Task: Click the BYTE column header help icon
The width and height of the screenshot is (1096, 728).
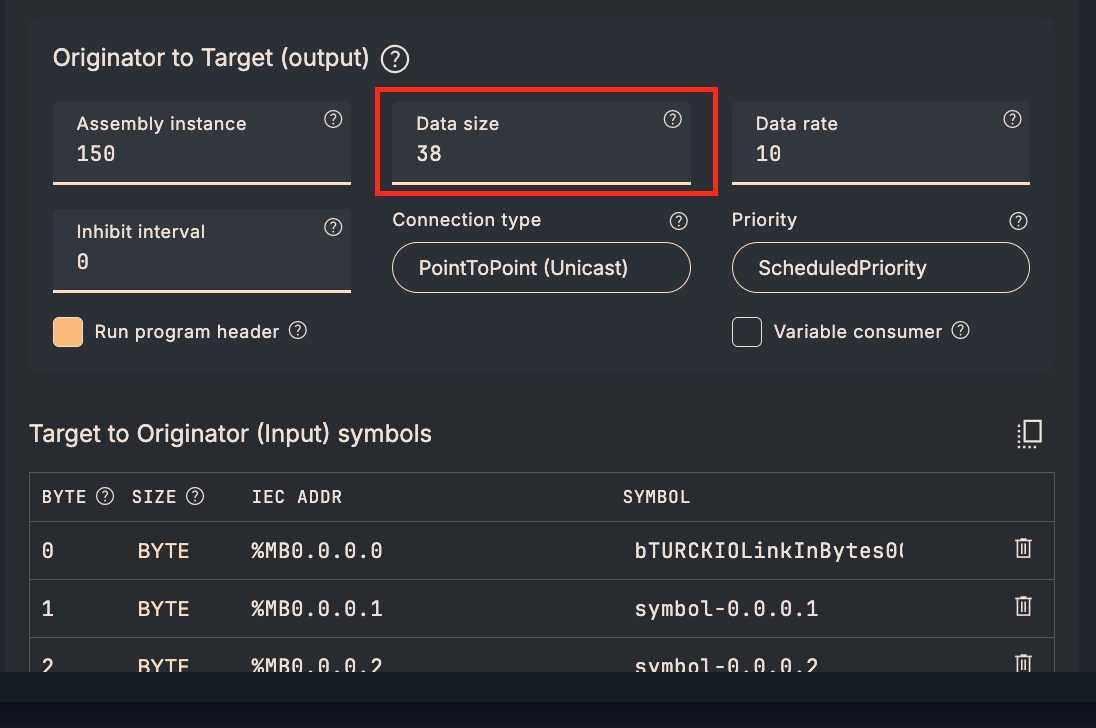Action: (105, 496)
